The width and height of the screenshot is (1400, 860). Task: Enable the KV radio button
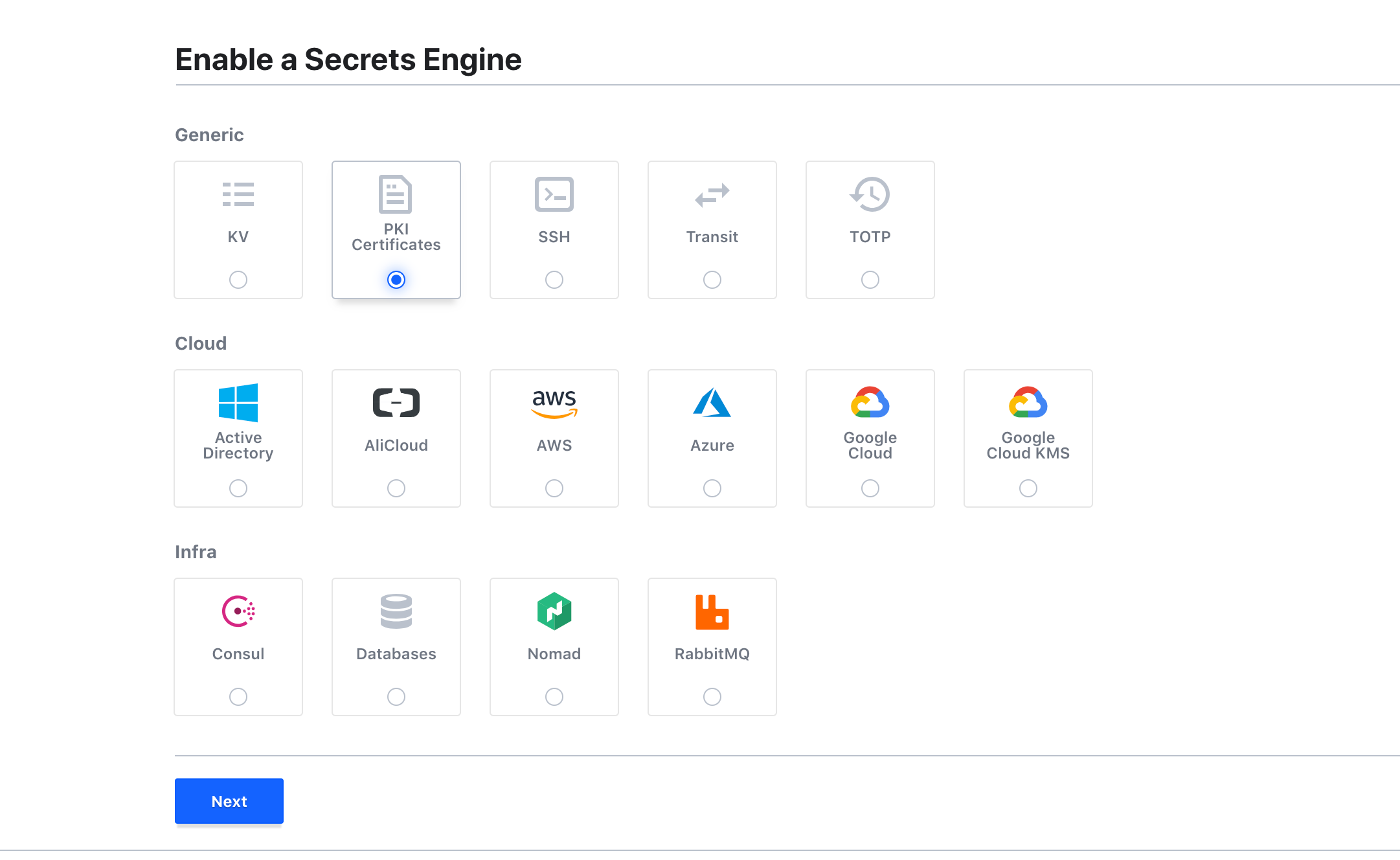(238, 279)
